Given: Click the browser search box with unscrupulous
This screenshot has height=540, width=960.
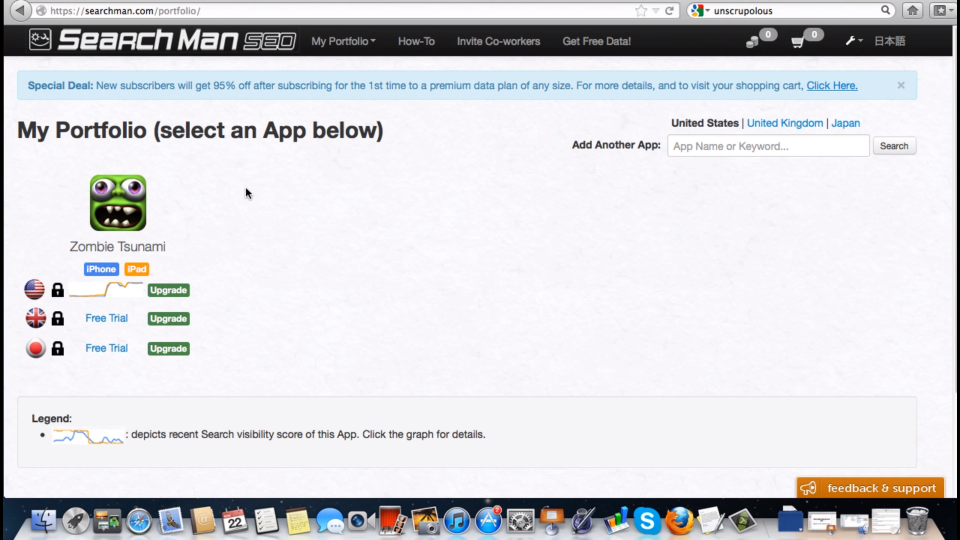Looking at the screenshot, I should tap(793, 10).
